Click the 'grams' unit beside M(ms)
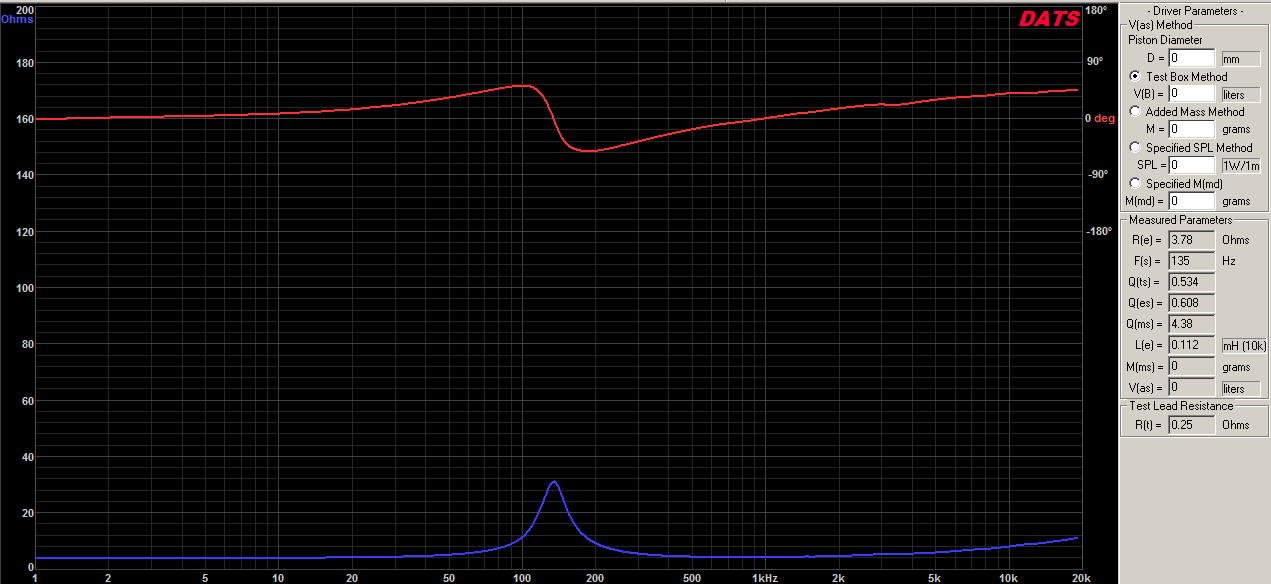 click(1236, 367)
